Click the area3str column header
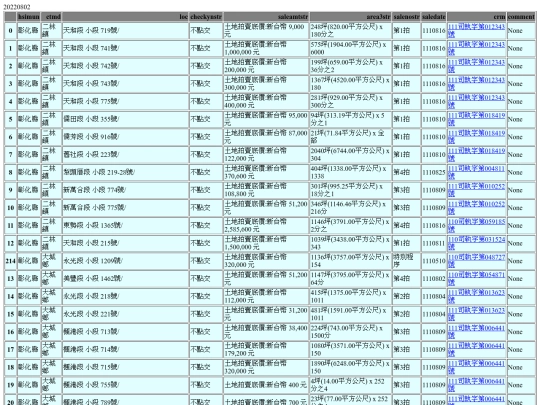This screenshot has width=540, height=405. (351, 17)
